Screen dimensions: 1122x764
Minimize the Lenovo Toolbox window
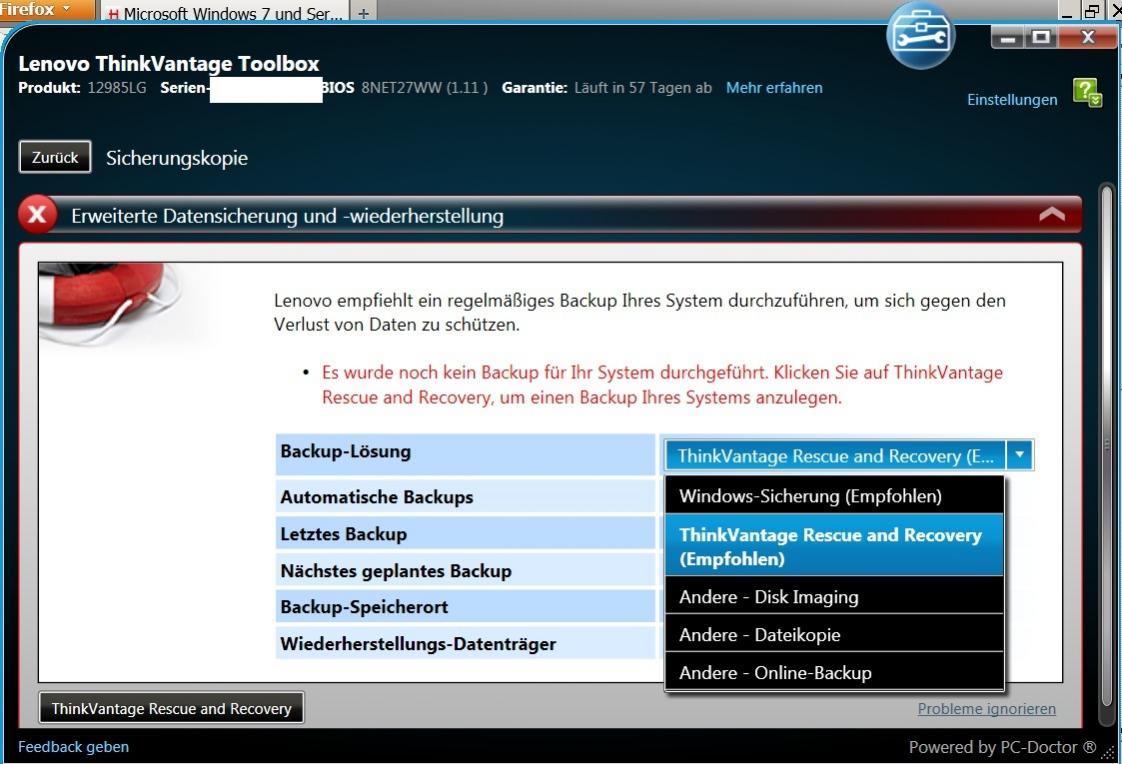point(1008,37)
